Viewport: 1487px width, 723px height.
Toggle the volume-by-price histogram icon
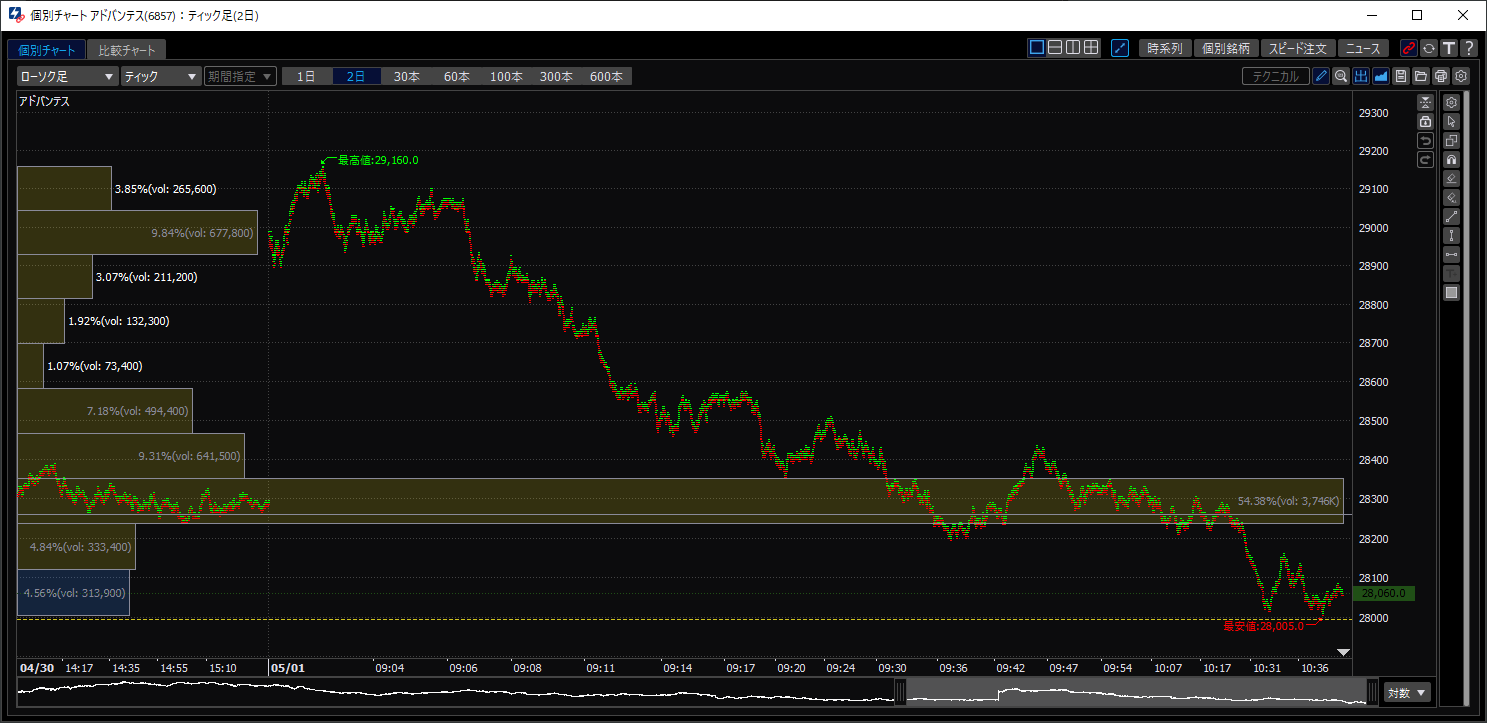pos(1361,76)
